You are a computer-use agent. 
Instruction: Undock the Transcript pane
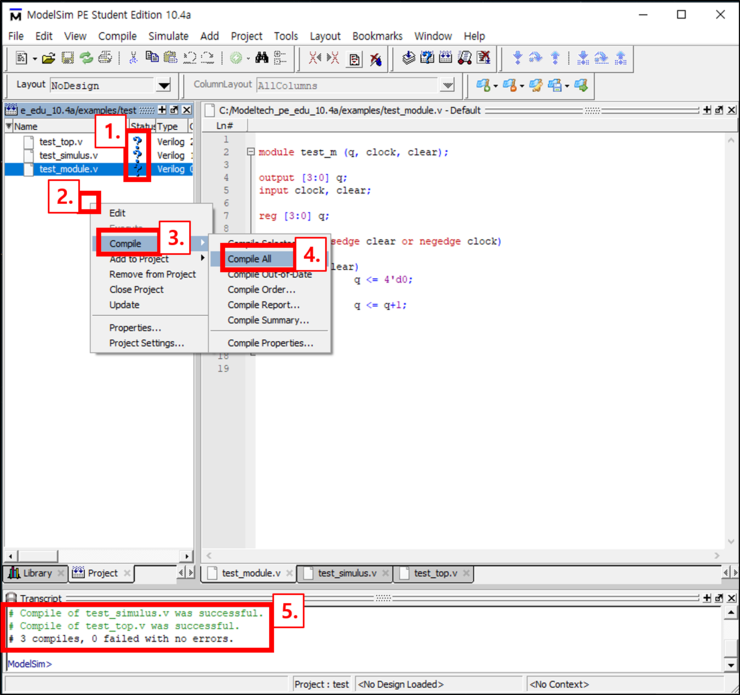719,598
